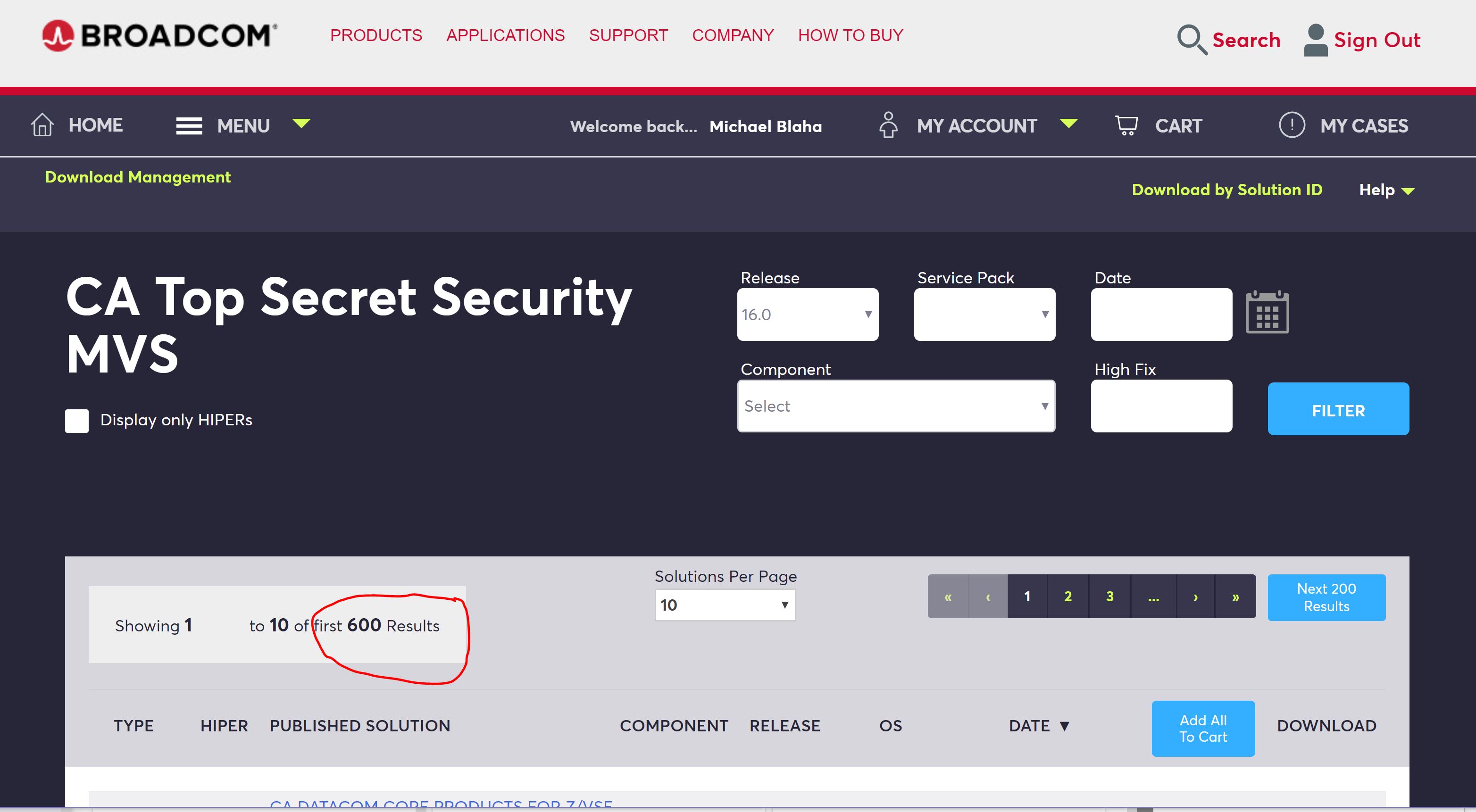Open the hamburger Menu icon
The width and height of the screenshot is (1476, 812).
click(189, 126)
